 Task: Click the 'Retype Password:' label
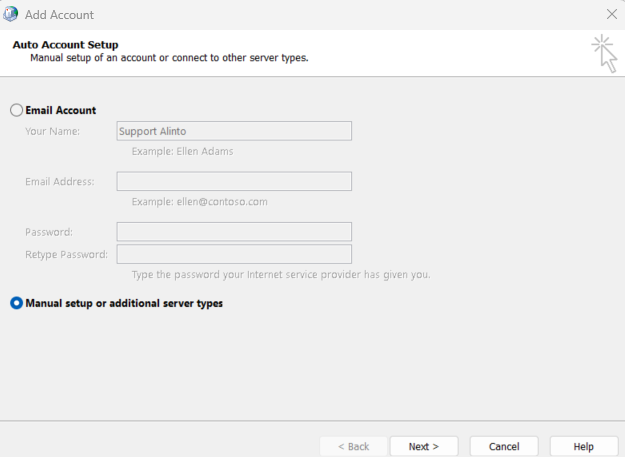tap(65, 254)
